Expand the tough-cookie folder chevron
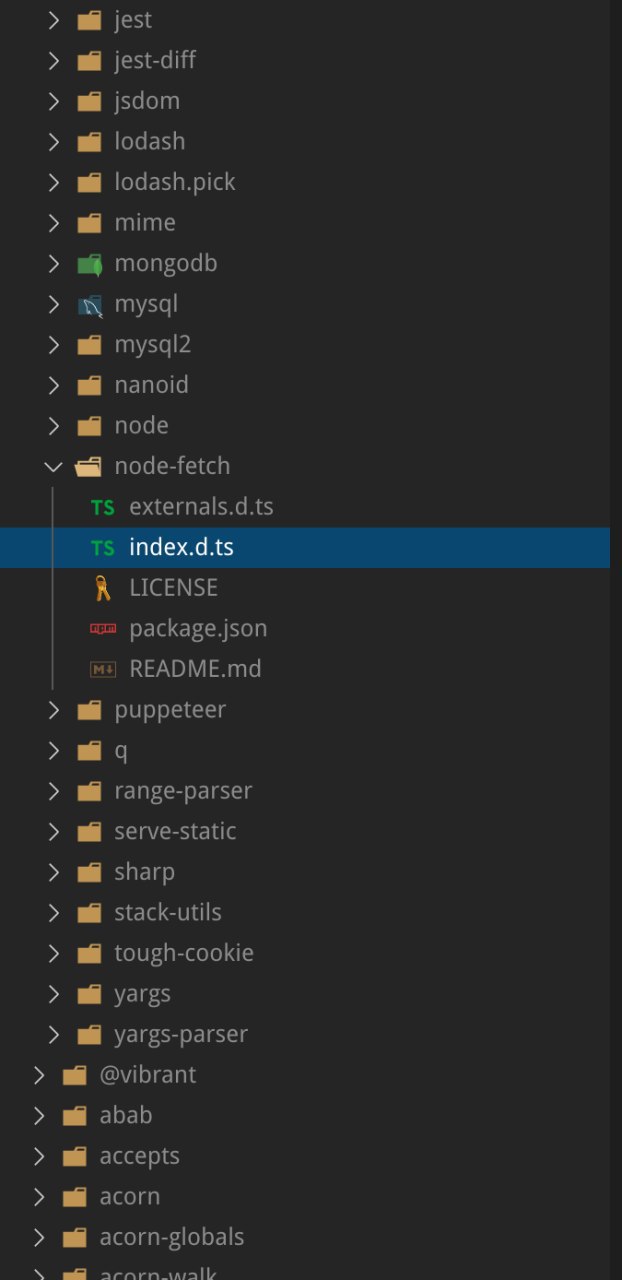The image size is (622, 1280). tap(54, 953)
